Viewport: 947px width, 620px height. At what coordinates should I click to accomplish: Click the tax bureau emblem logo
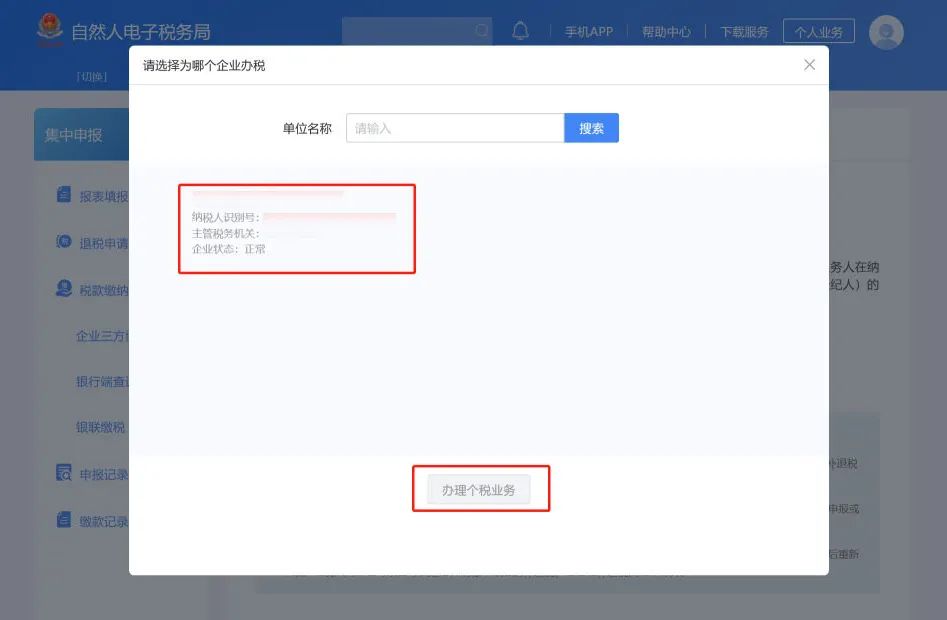50,29
